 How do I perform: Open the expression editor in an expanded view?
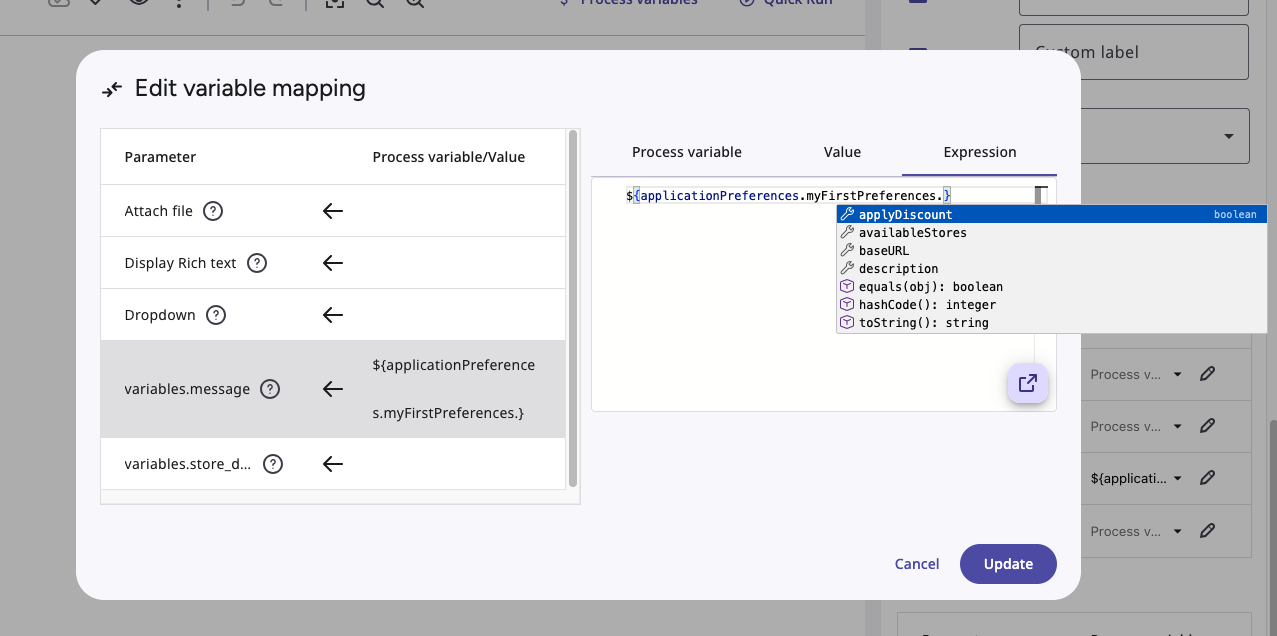1027,383
